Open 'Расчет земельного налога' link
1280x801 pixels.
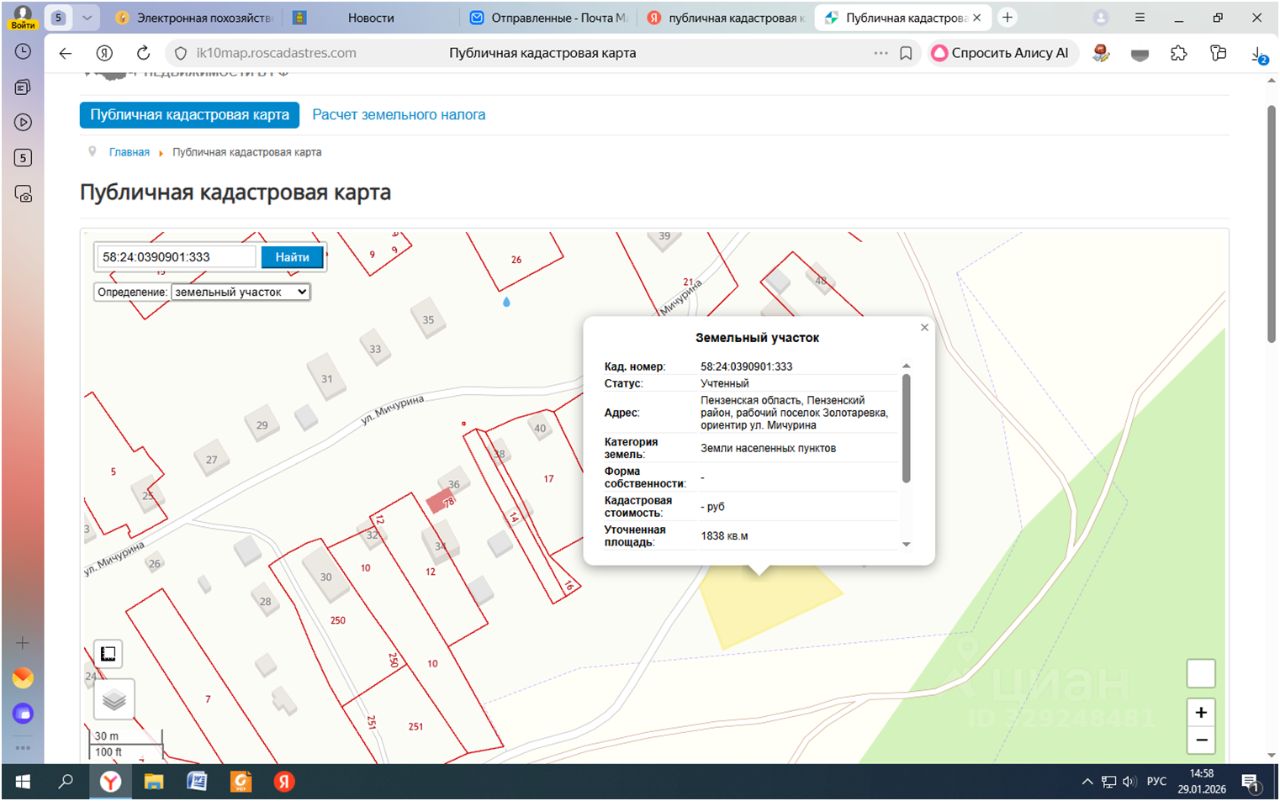tap(399, 115)
